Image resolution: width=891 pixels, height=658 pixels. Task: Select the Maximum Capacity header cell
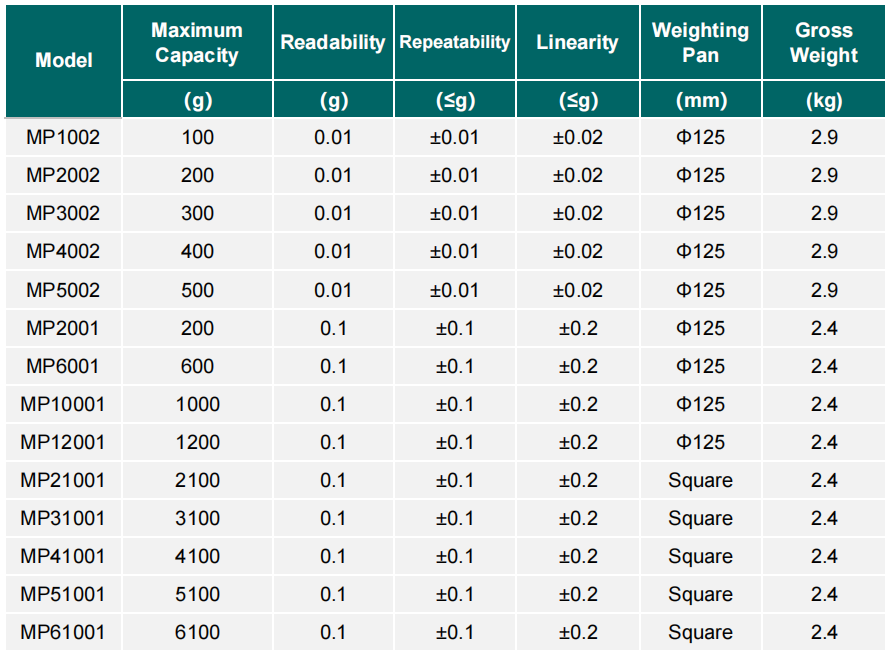(x=197, y=43)
